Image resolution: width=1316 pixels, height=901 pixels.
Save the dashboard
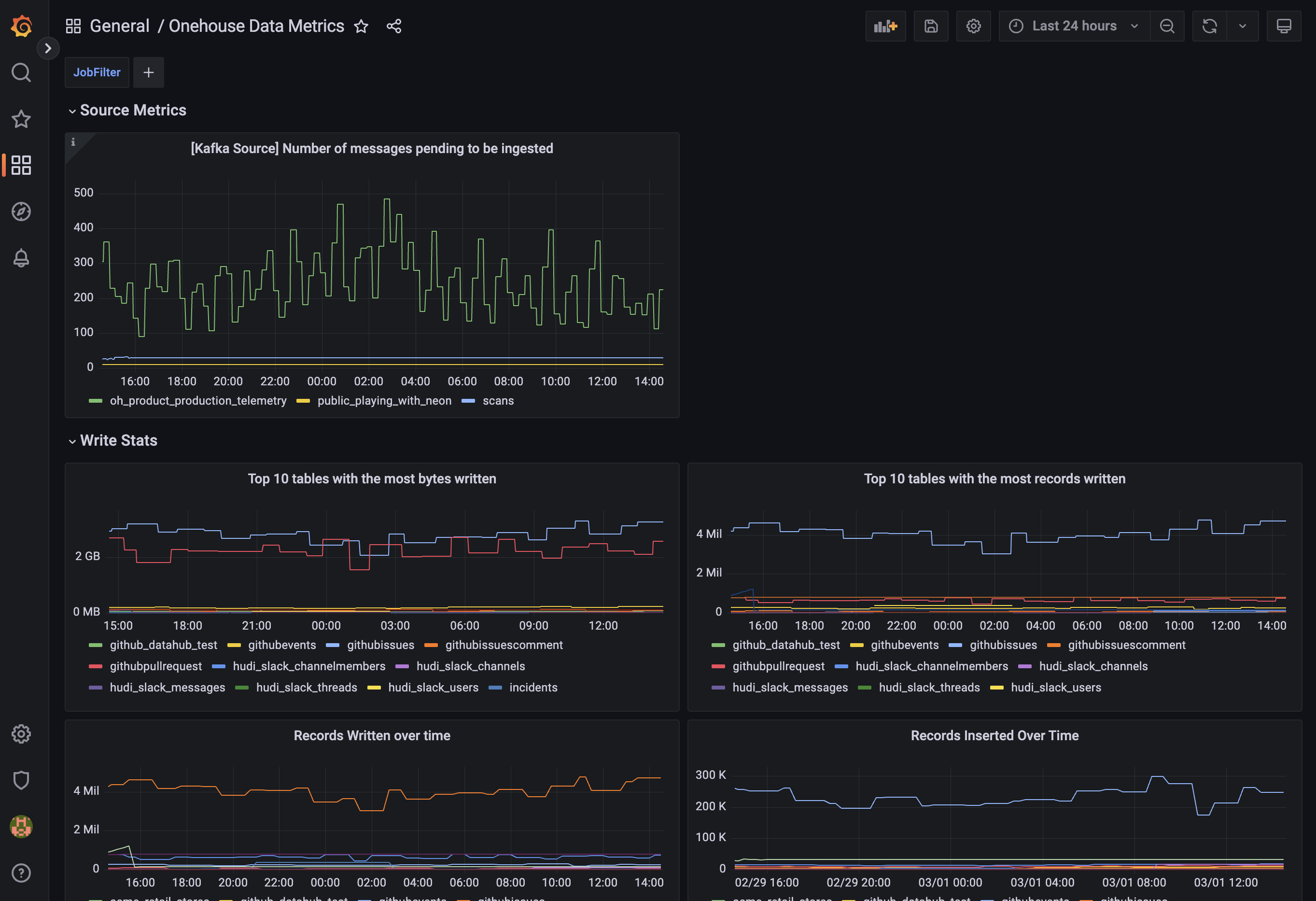pyautogui.click(x=932, y=26)
